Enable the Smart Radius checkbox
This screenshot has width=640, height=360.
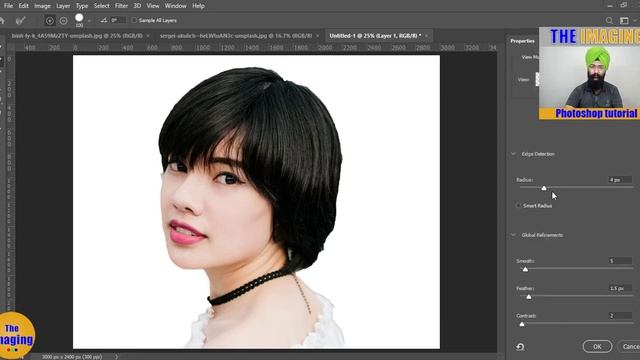click(x=518, y=206)
